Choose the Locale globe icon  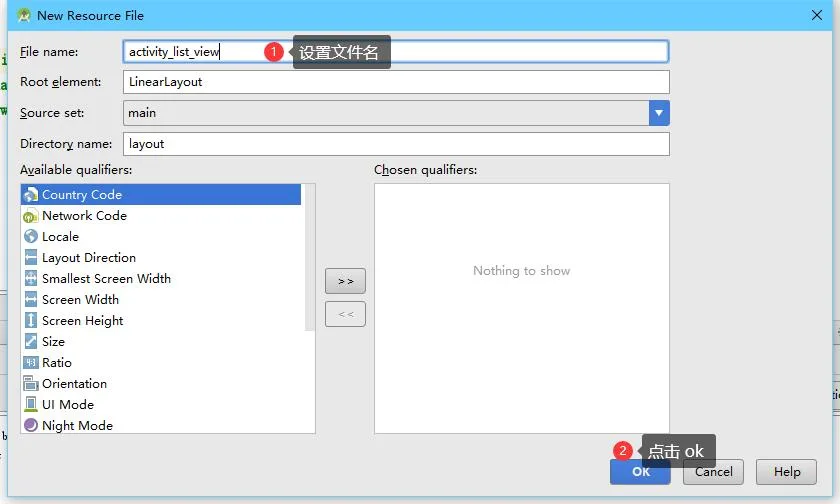click(x=31, y=236)
